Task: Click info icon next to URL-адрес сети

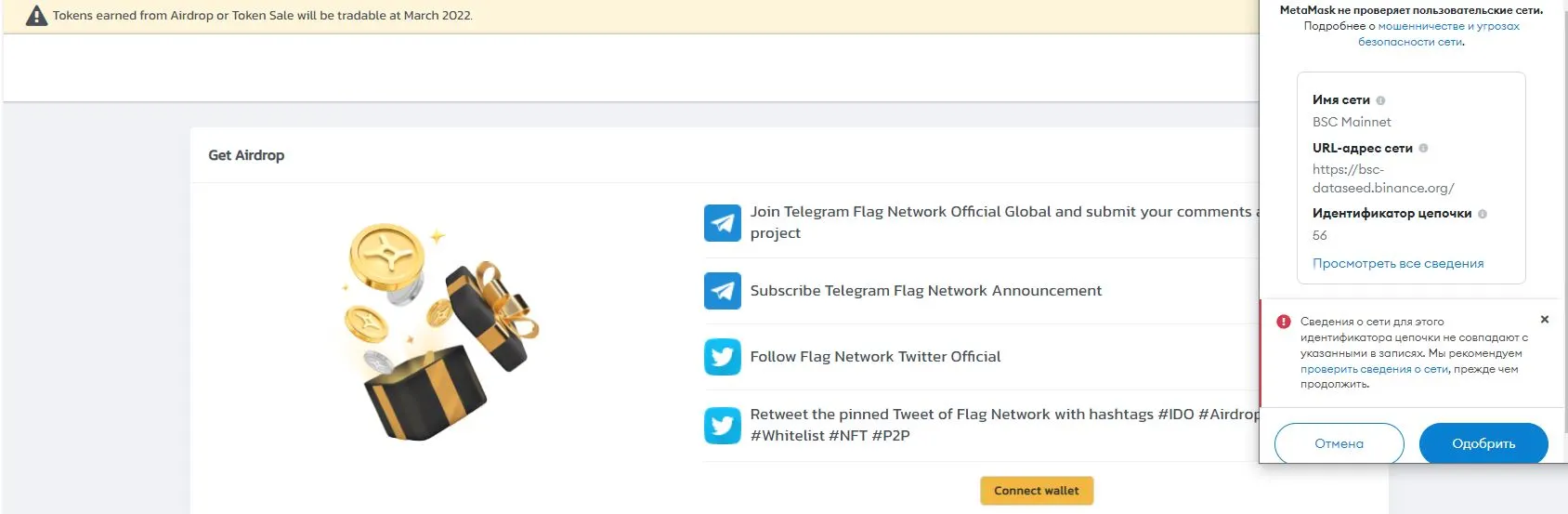Action: 1423,148
